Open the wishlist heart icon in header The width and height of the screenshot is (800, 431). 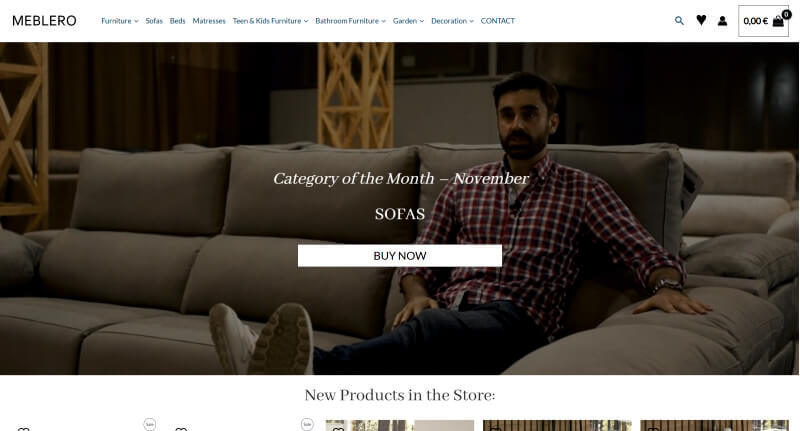(x=702, y=20)
